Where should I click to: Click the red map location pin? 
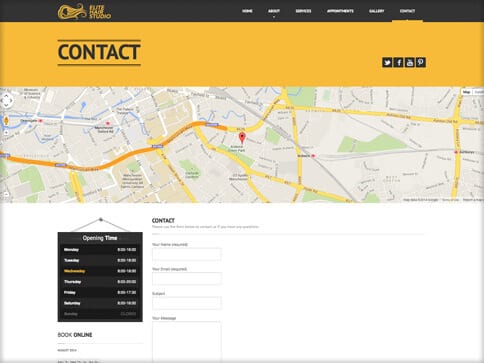[242, 138]
